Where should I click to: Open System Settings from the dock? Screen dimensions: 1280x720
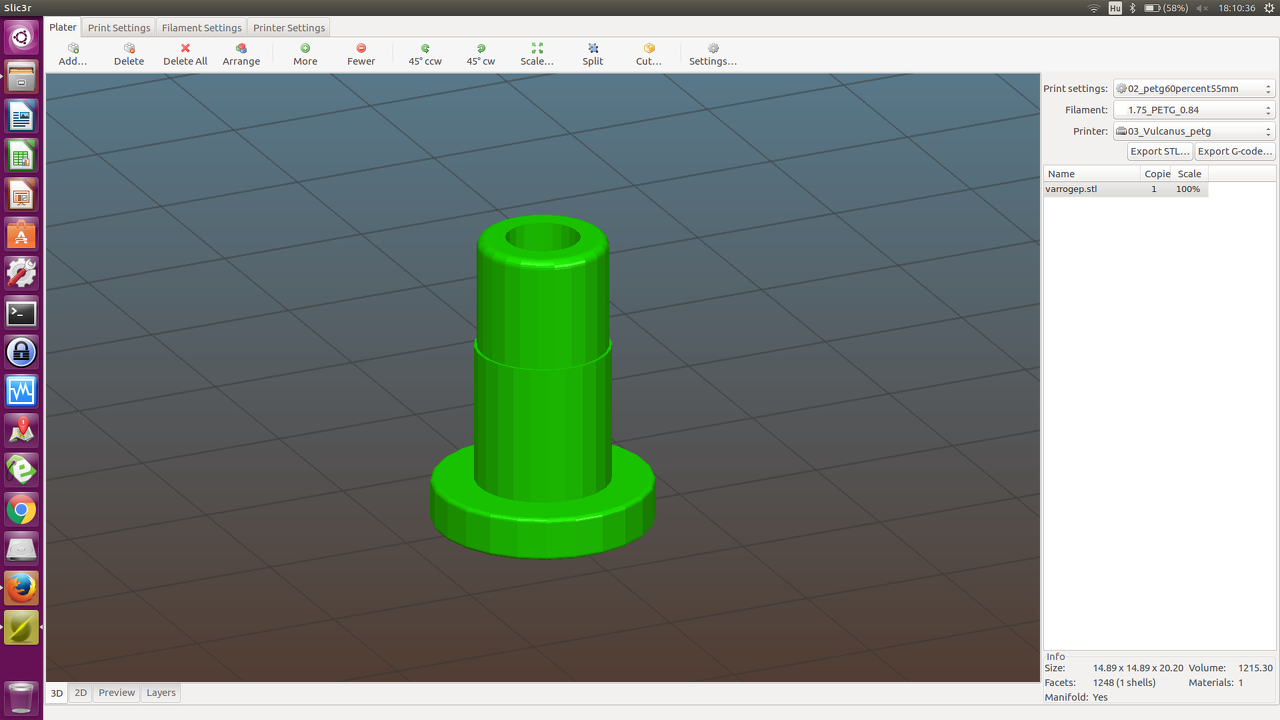tap(21, 273)
